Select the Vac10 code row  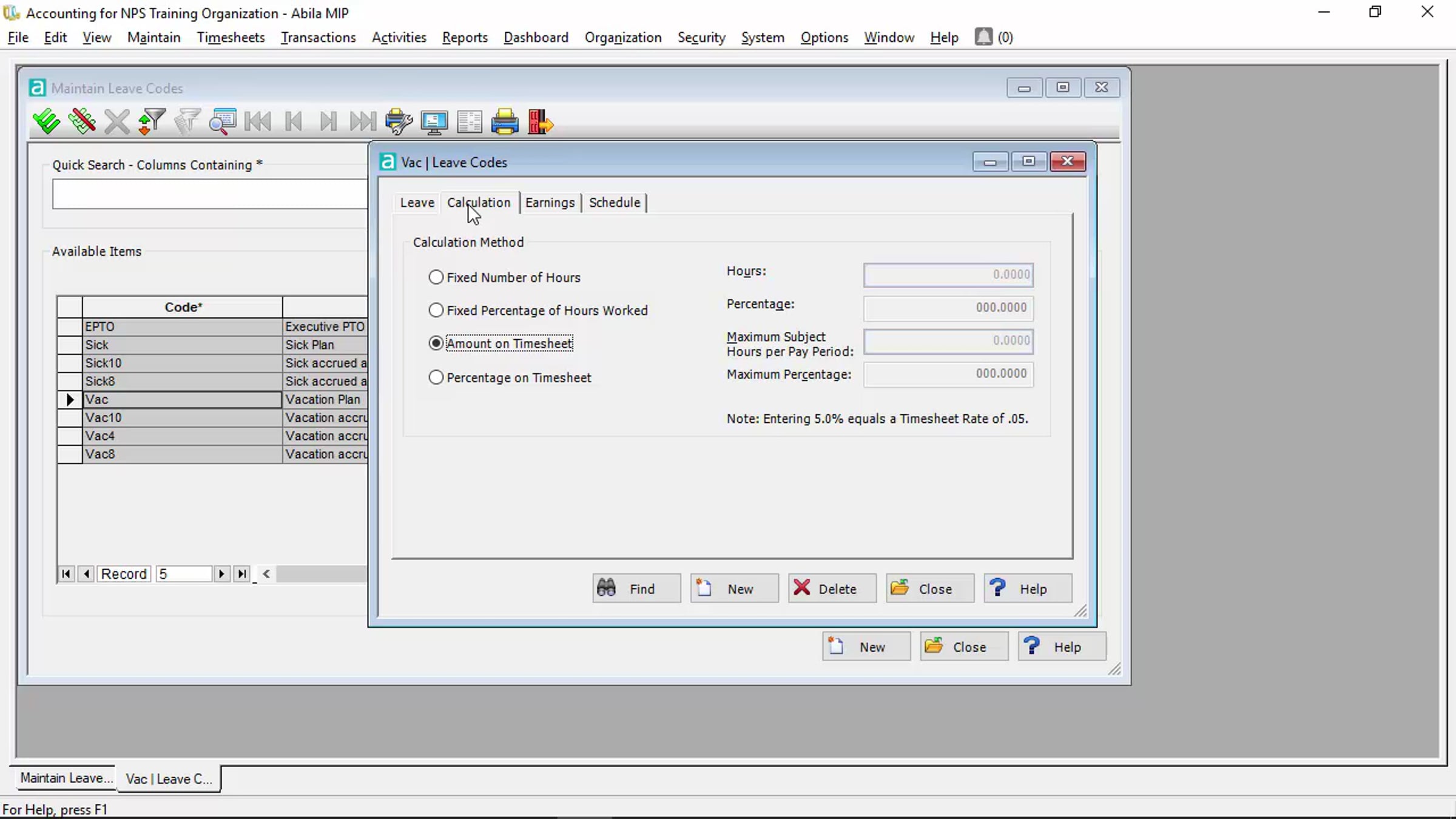point(212,417)
